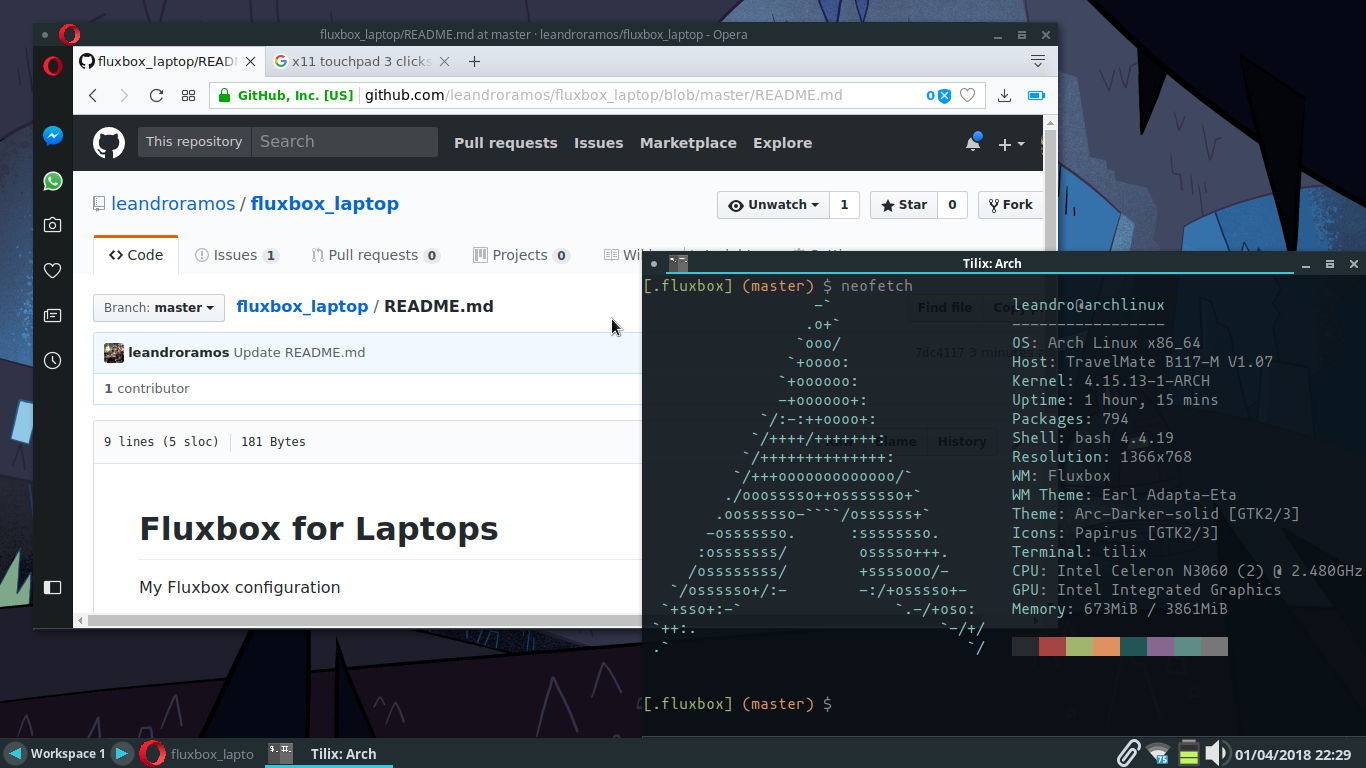The image size is (1366, 768).
Task: Click the Update README.md commit message
Action: click(x=299, y=352)
